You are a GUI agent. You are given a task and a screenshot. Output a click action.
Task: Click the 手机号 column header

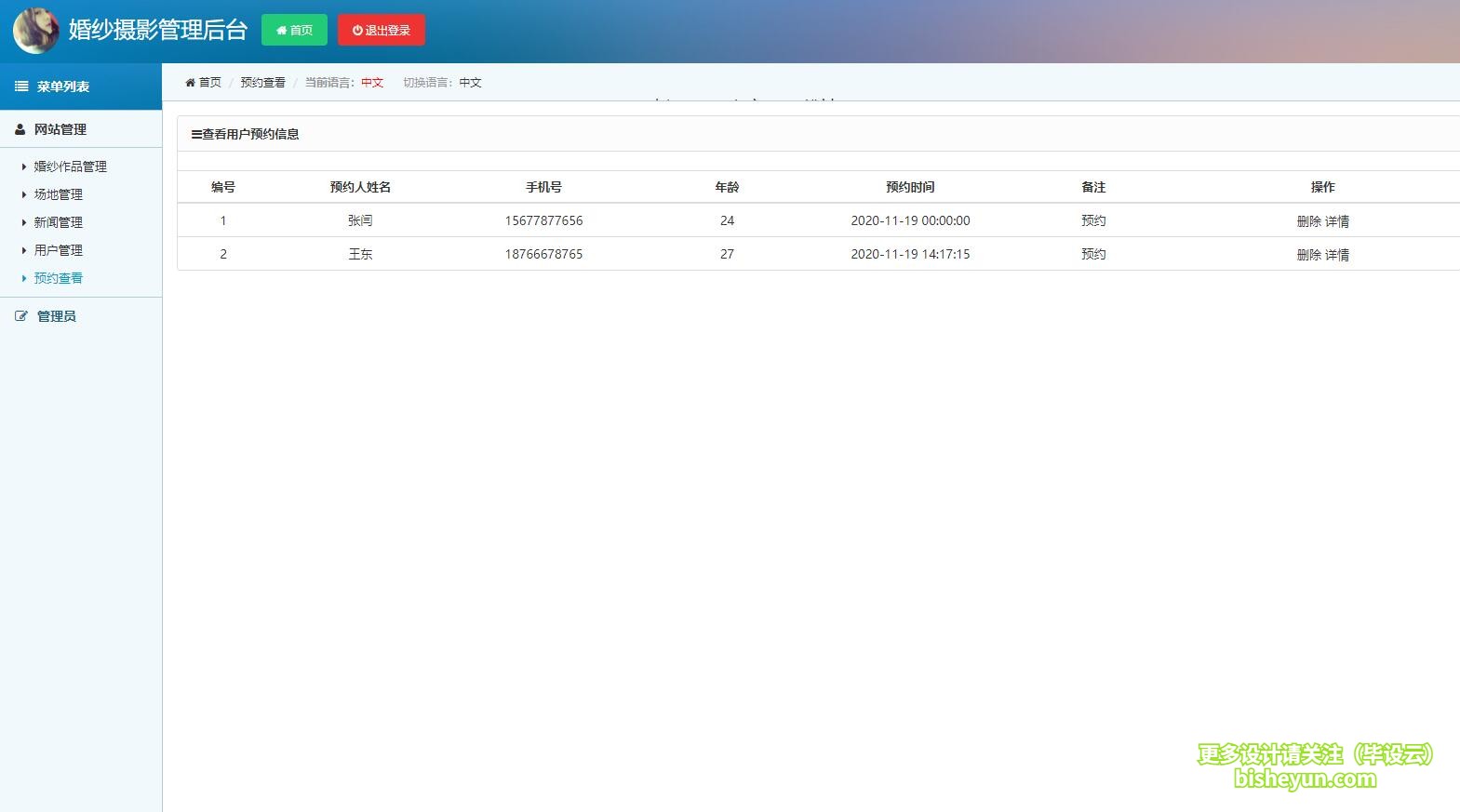pyautogui.click(x=544, y=187)
